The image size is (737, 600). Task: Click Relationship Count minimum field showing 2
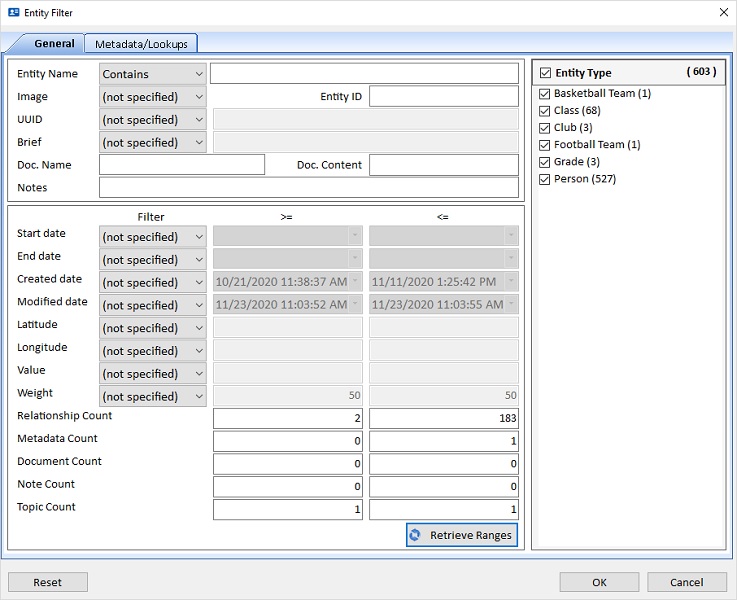pos(288,418)
